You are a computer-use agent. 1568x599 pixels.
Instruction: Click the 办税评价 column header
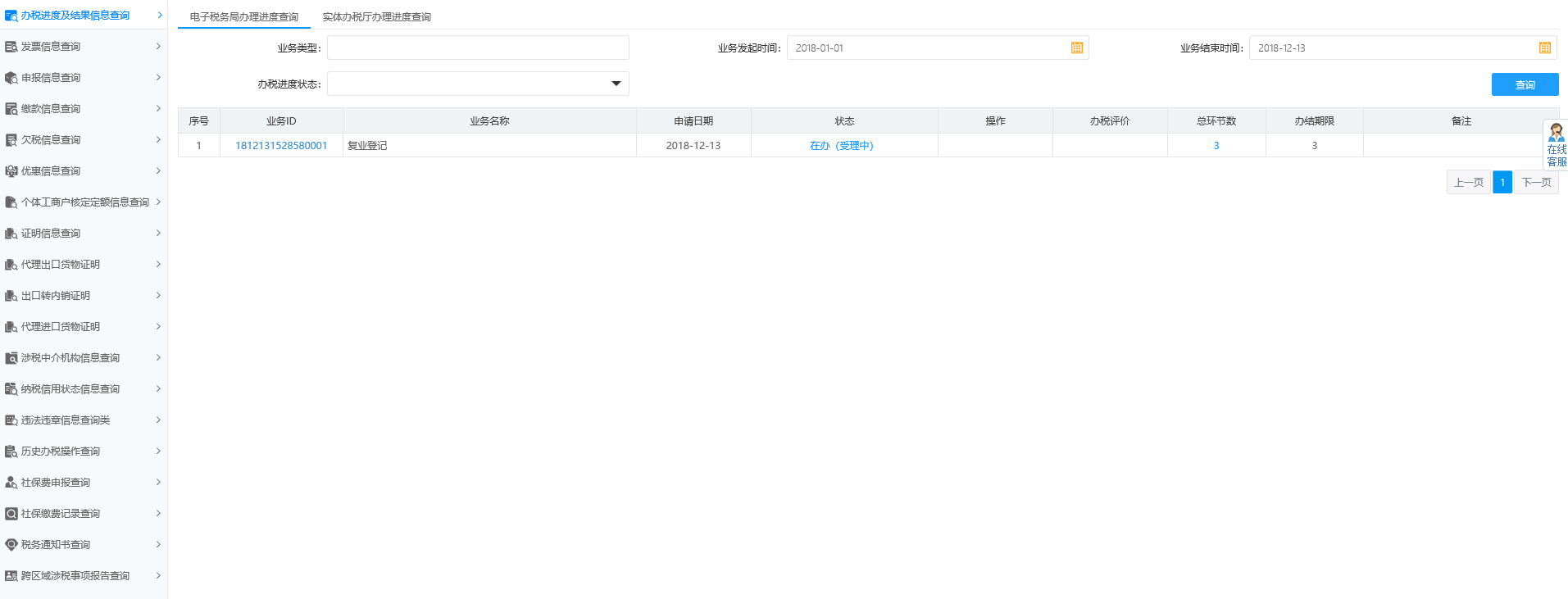point(1110,121)
